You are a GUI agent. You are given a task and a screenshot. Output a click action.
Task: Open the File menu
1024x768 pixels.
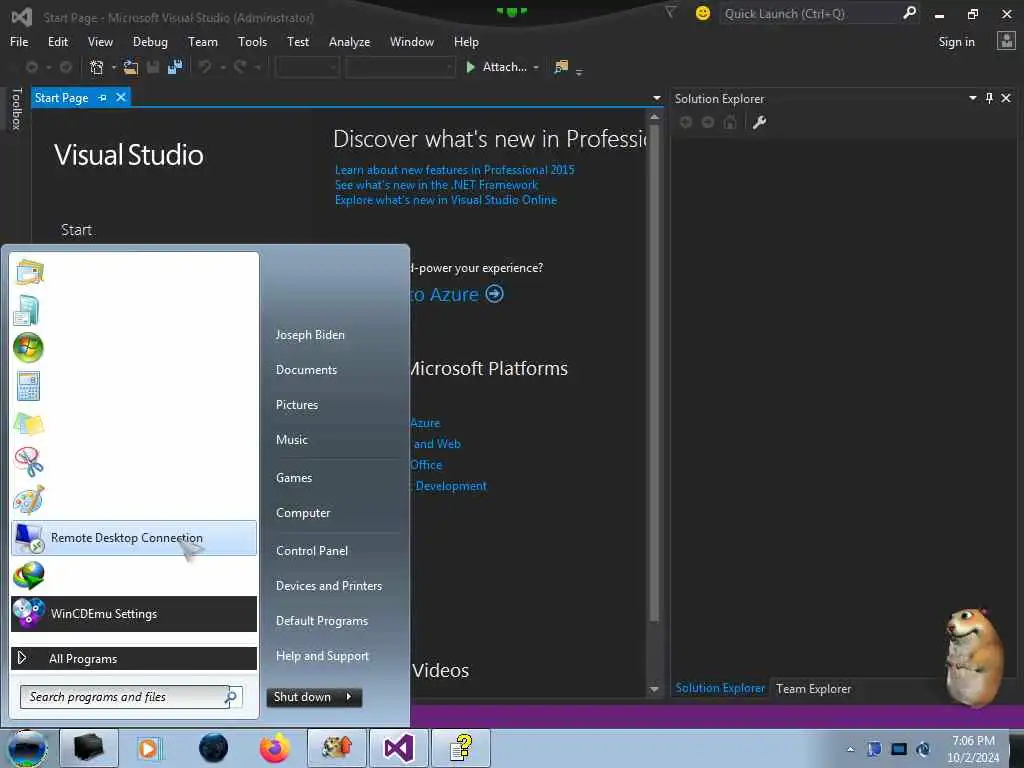pos(19,42)
